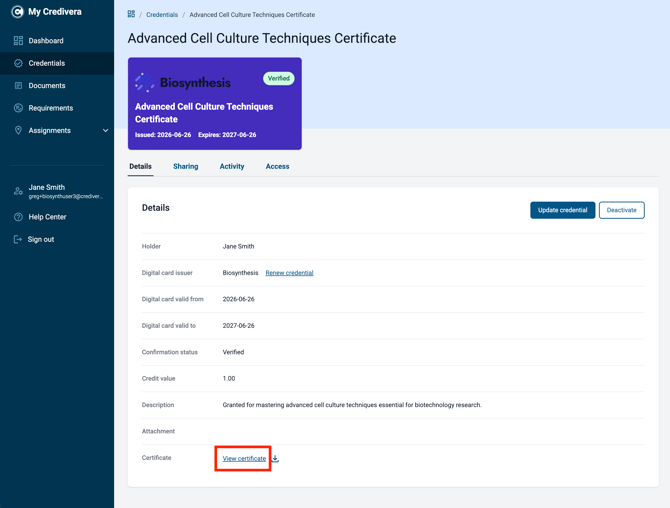Screen dimensions: 670x508
Task: Click the valid to date 2027-06-26
Action: pyautogui.click(x=238, y=326)
